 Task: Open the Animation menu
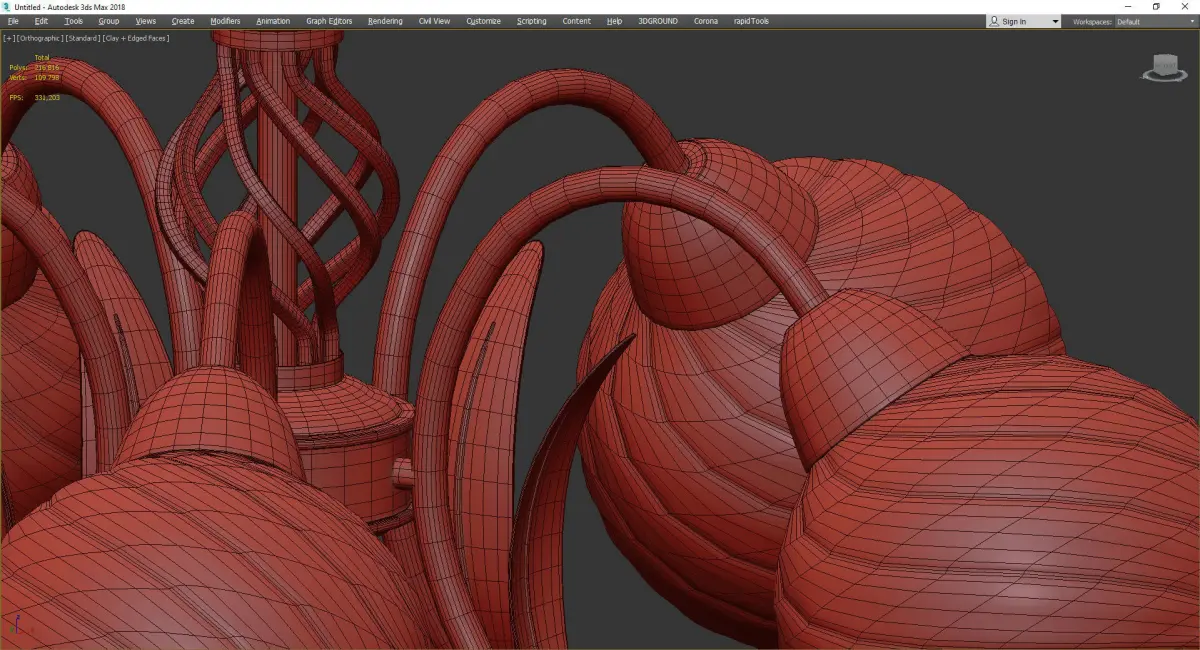[273, 21]
